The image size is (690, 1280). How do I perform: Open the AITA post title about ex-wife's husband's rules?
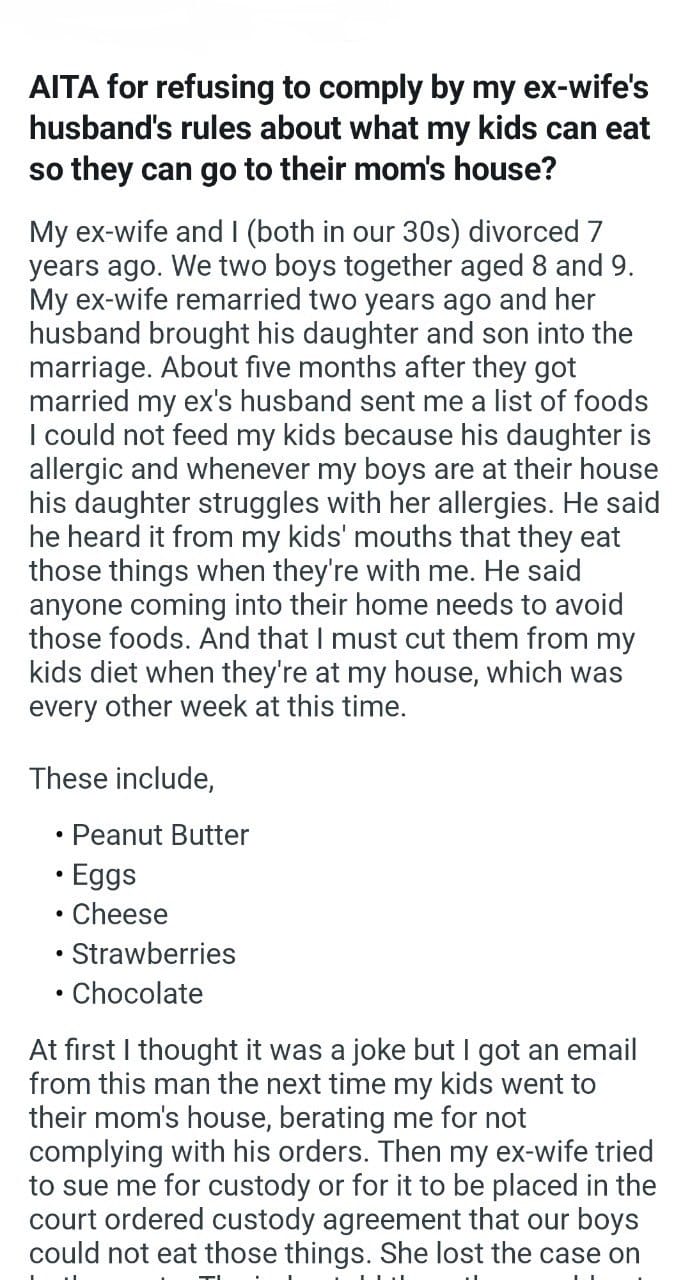(339, 128)
